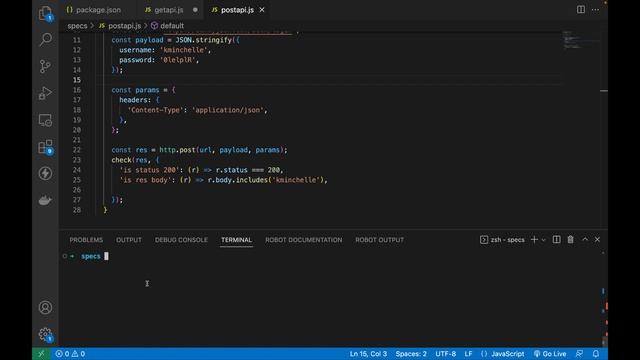This screenshot has width=640, height=360.
Task: Close the postapi.js tab
Action: point(262,10)
